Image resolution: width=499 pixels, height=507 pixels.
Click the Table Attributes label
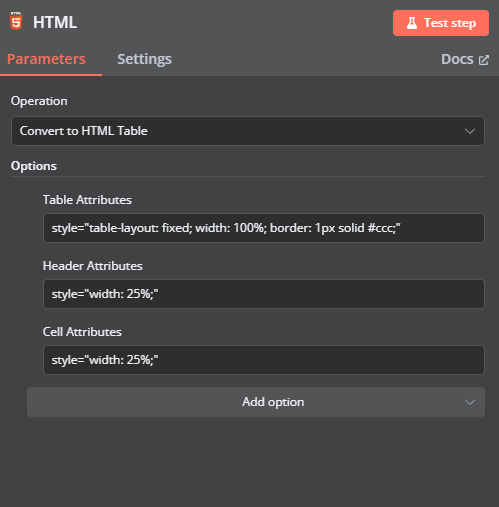pyautogui.click(x=87, y=200)
